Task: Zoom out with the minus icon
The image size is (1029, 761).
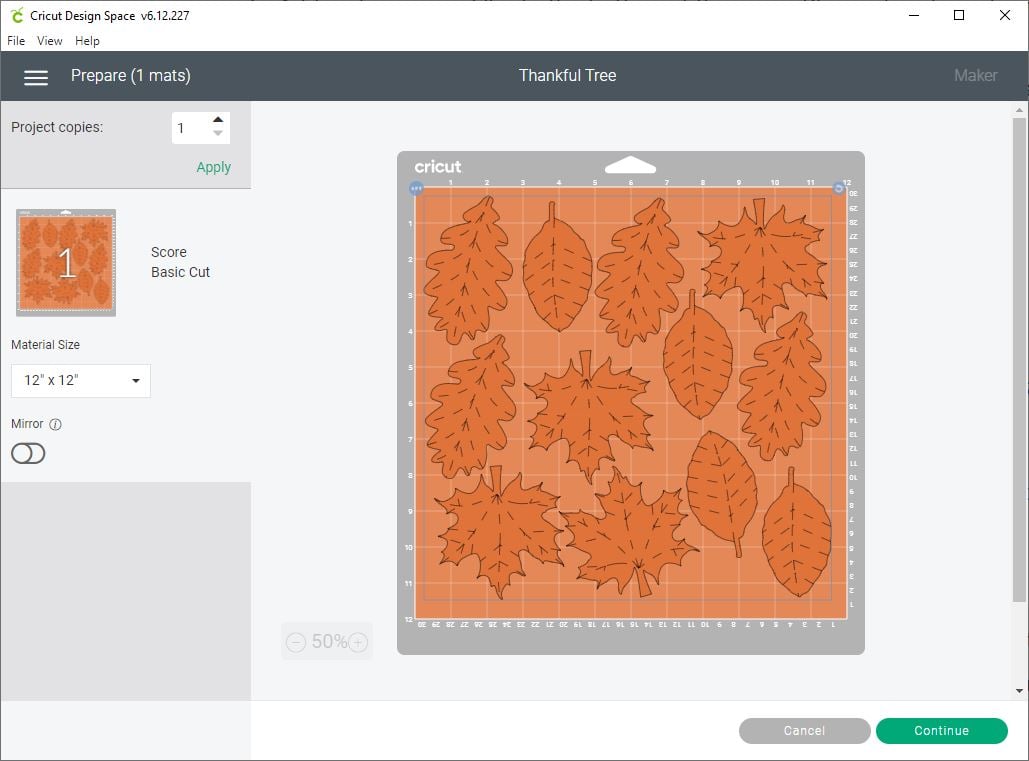Action: pyautogui.click(x=296, y=642)
